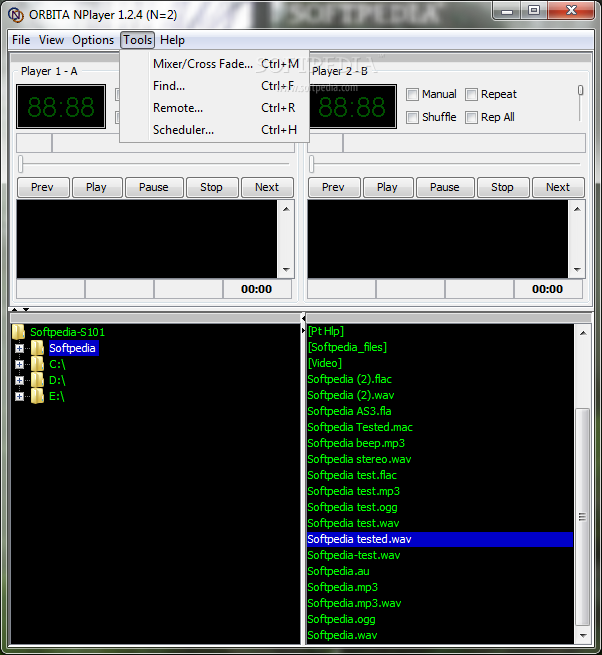The width and height of the screenshot is (602, 655).
Task: Click Pause in Player 2
Action: (x=445, y=187)
